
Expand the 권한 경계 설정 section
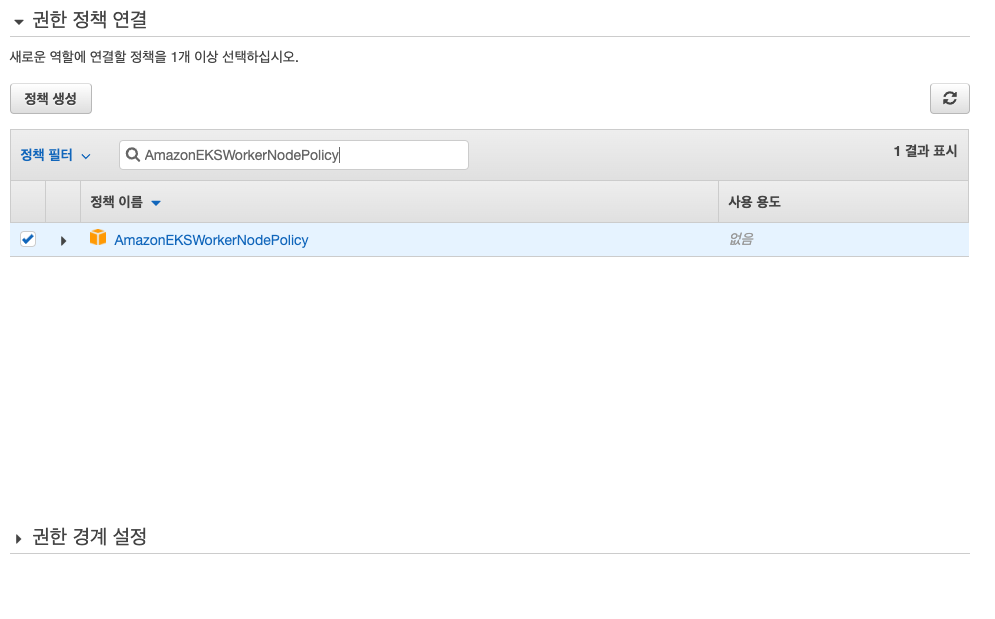18,539
